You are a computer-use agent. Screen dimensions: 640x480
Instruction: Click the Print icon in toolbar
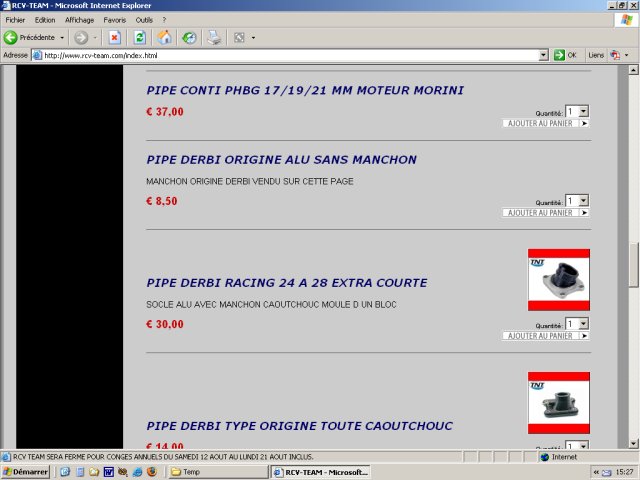click(214, 37)
